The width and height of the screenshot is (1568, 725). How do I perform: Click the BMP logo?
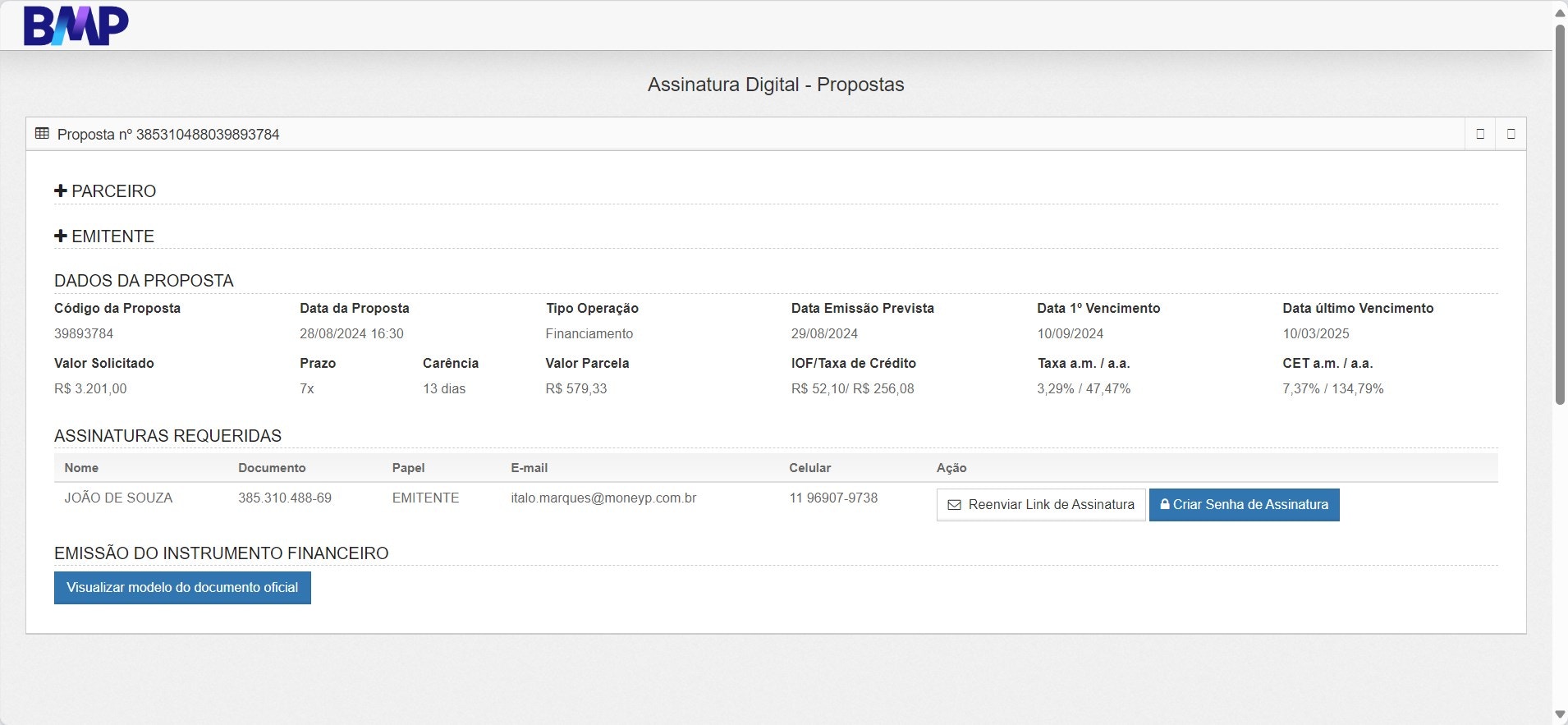click(76, 25)
